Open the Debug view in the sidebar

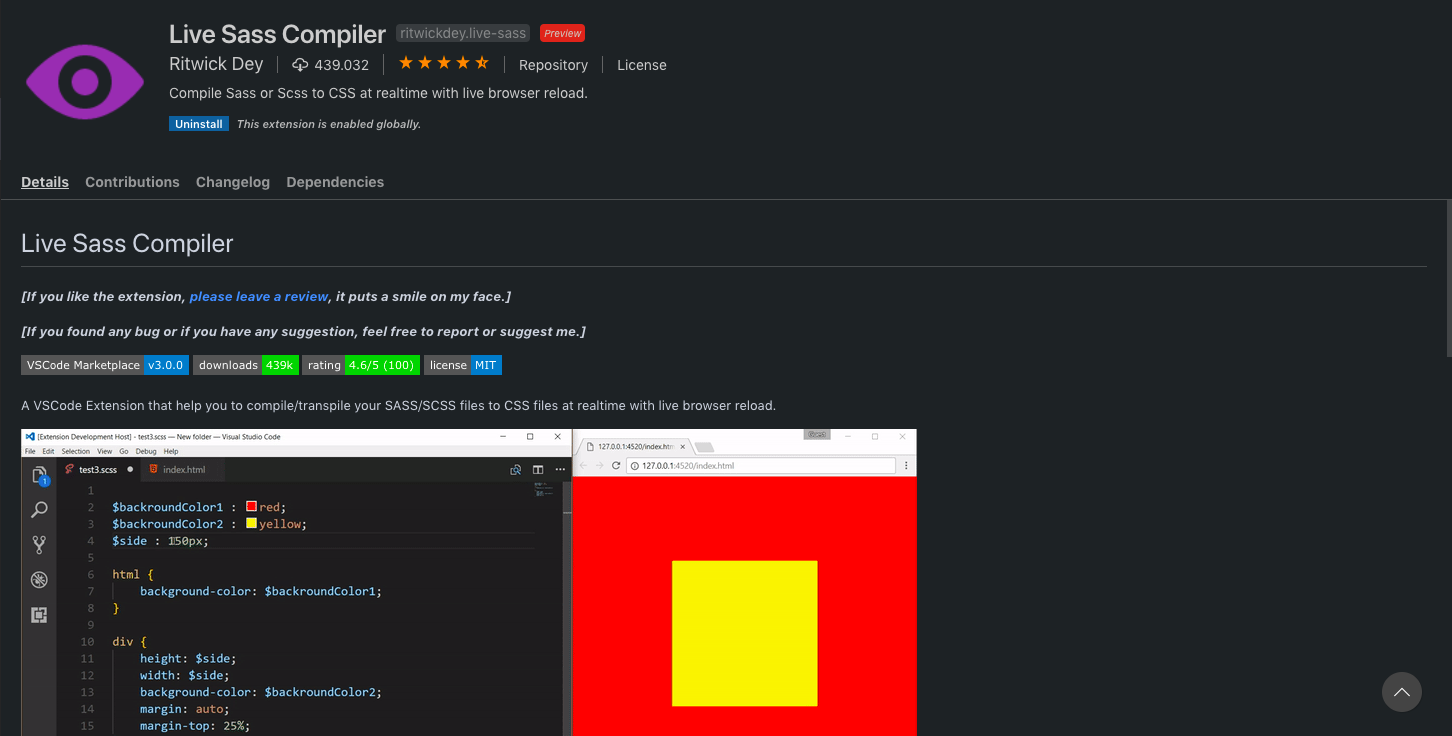39,579
